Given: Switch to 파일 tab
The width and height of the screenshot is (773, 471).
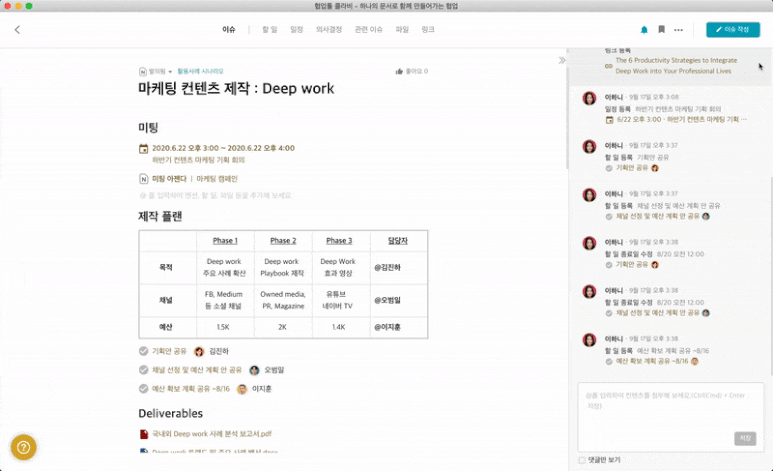Looking at the screenshot, I should point(402,30).
